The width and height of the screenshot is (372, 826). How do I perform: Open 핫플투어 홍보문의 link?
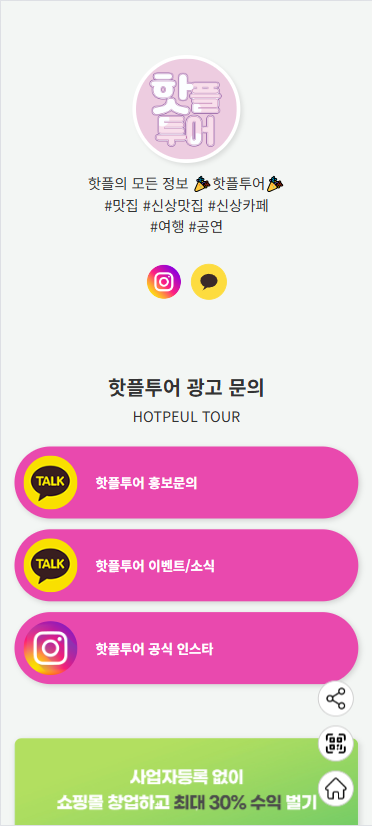[186, 483]
